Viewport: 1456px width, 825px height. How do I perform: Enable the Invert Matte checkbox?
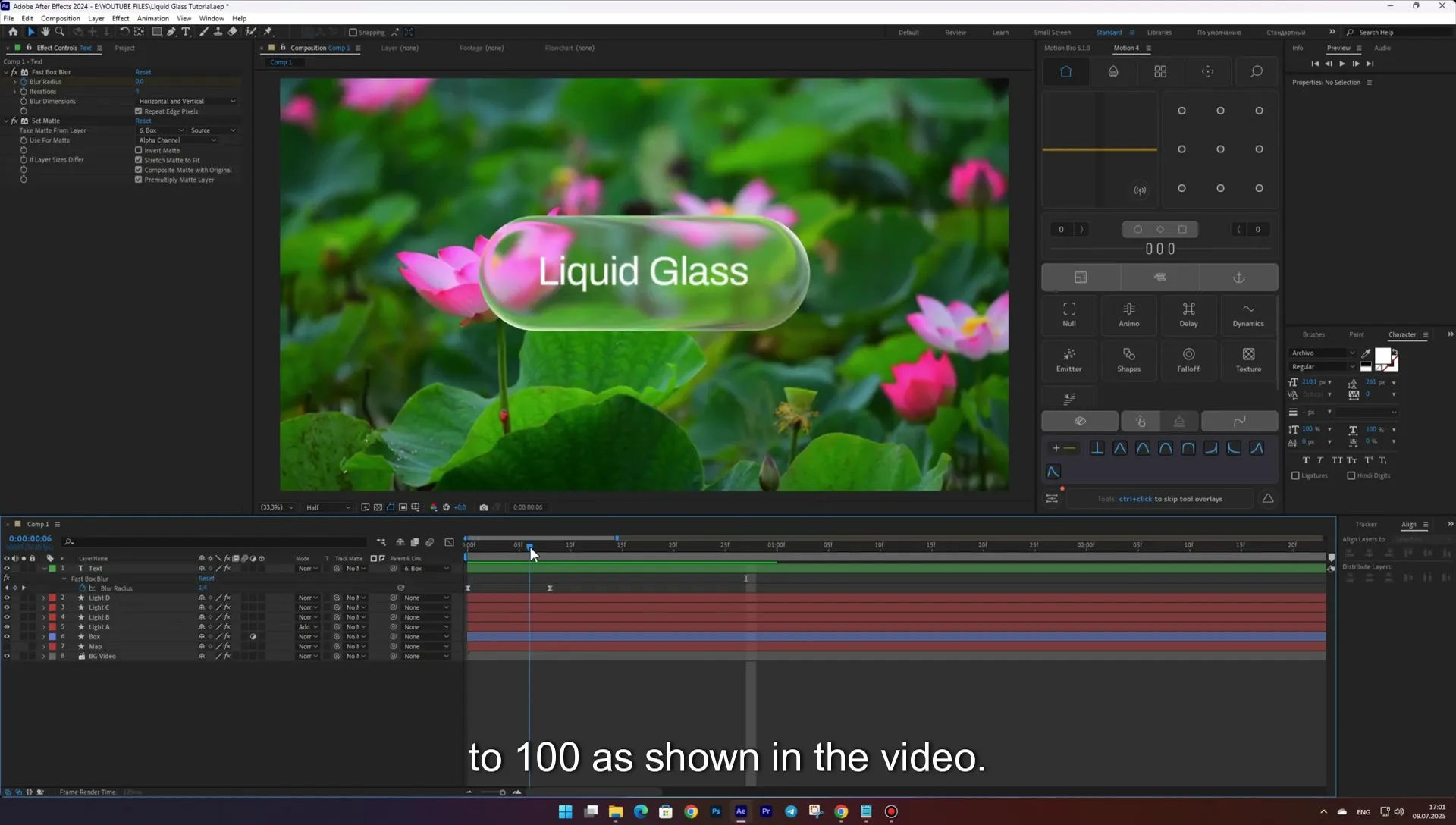click(139, 150)
